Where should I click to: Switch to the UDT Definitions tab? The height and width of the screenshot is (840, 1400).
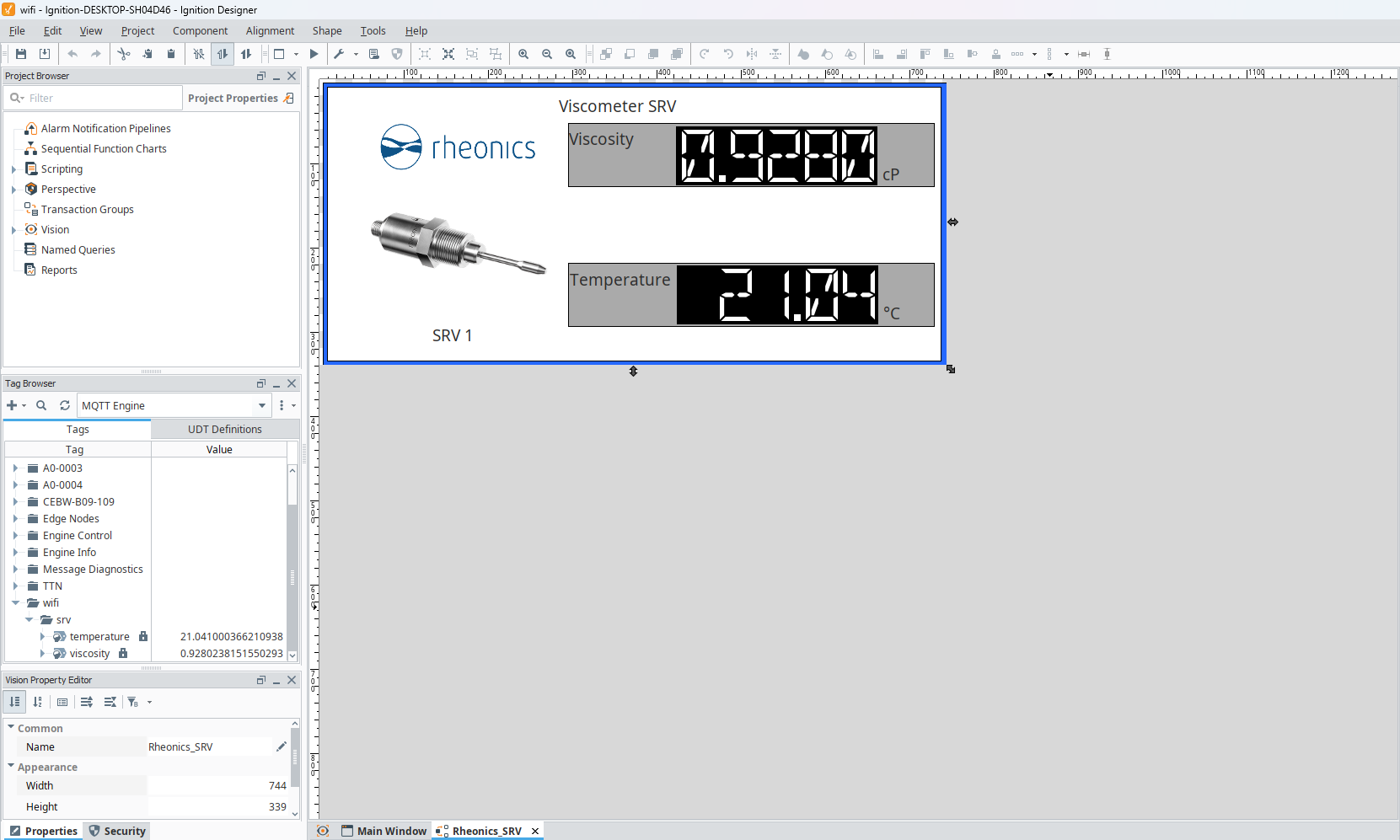(224, 430)
